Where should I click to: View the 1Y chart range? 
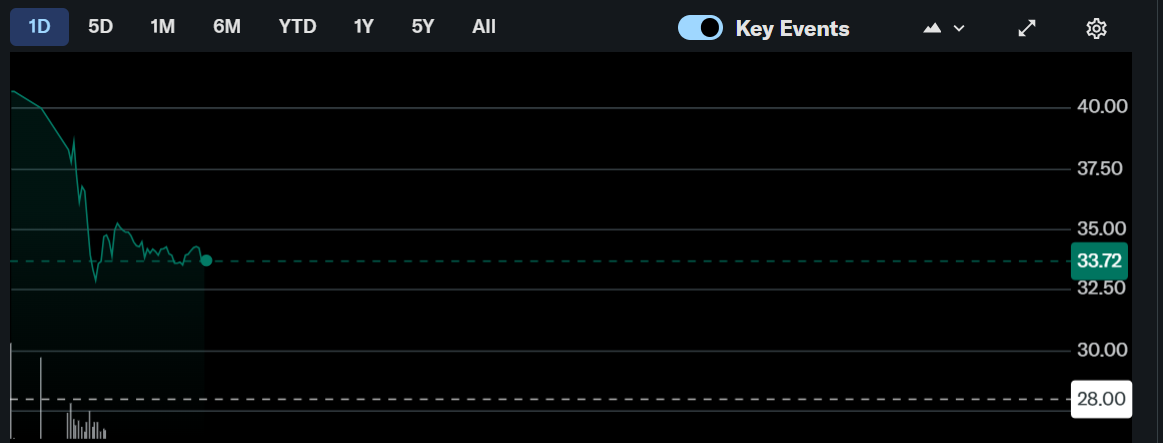coord(363,27)
